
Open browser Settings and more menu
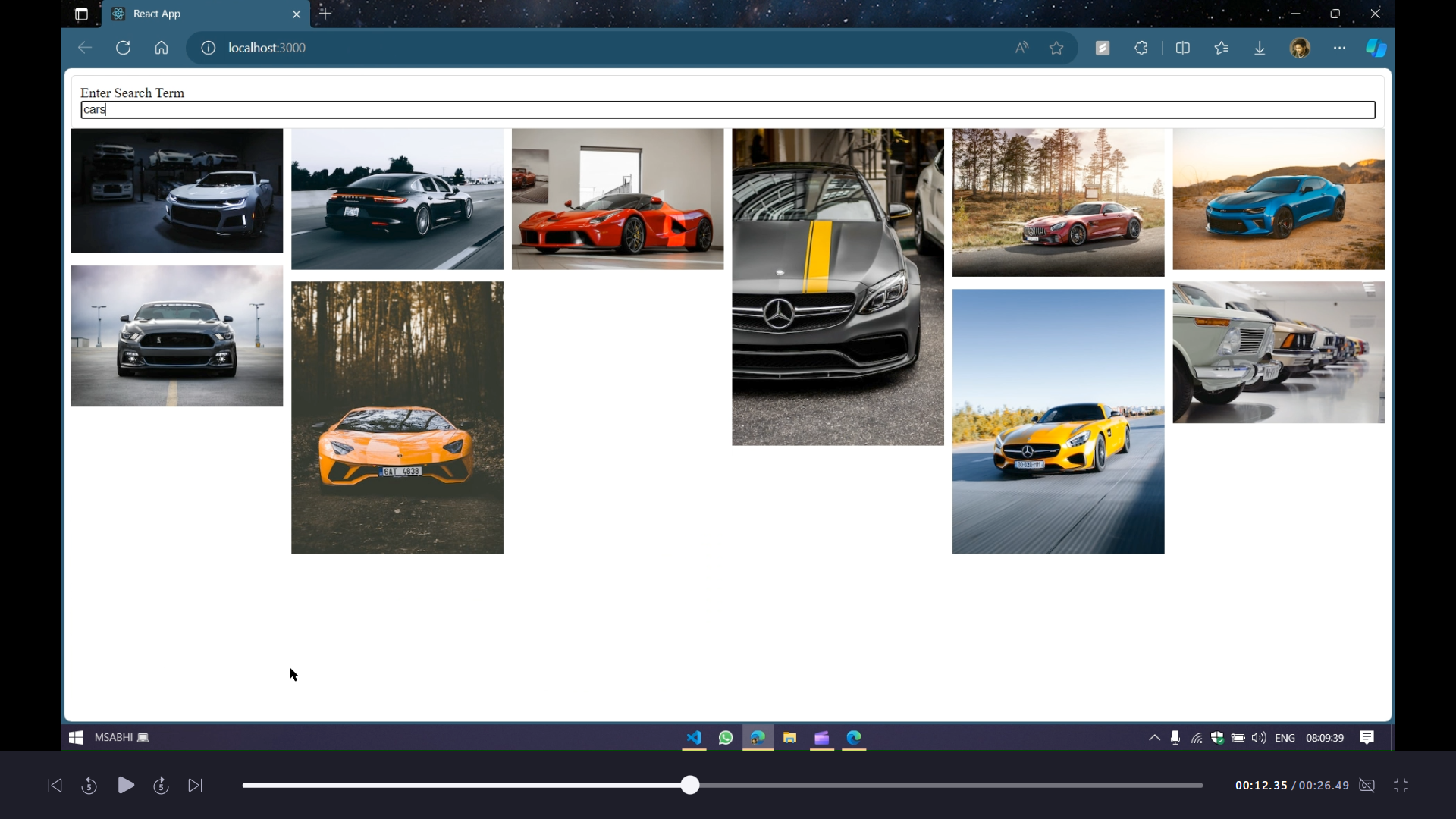click(x=1340, y=48)
